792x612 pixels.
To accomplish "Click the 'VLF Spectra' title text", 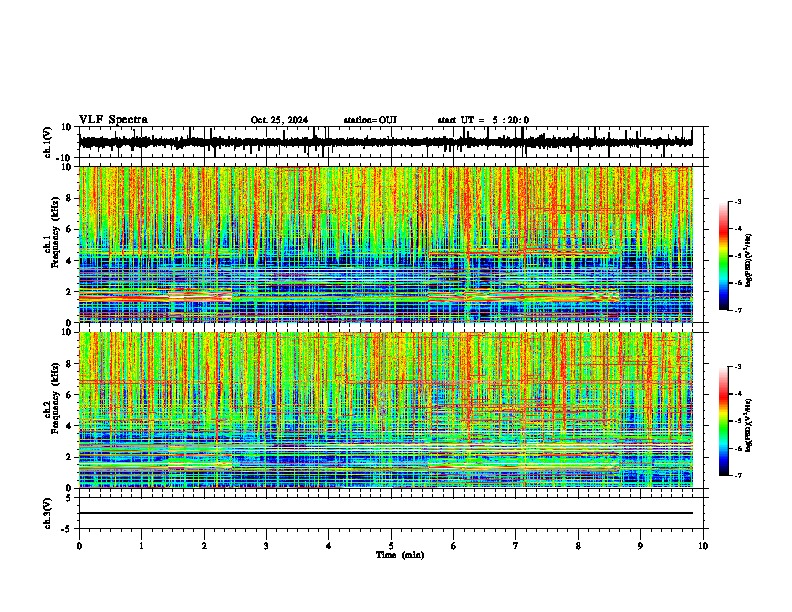I will 113,120.
